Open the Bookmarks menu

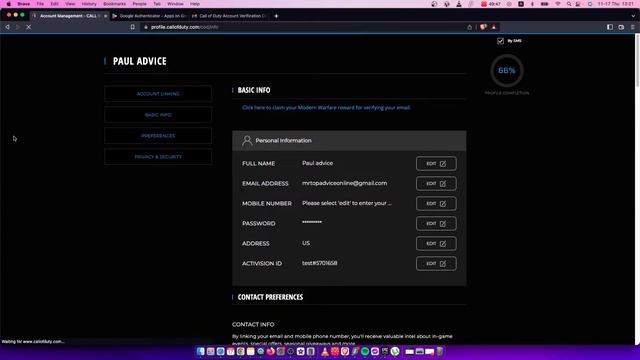coord(114,4)
